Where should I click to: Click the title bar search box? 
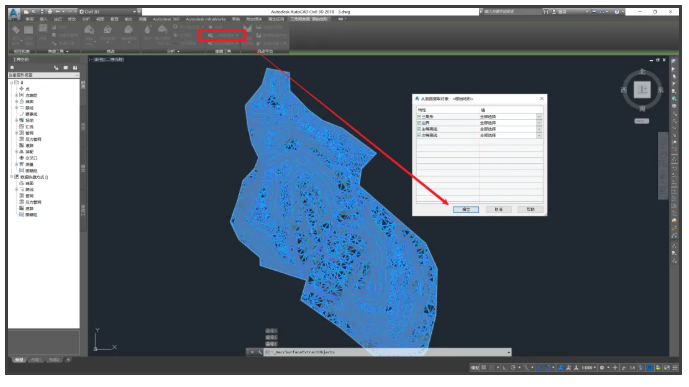pyautogui.click(x=512, y=12)
